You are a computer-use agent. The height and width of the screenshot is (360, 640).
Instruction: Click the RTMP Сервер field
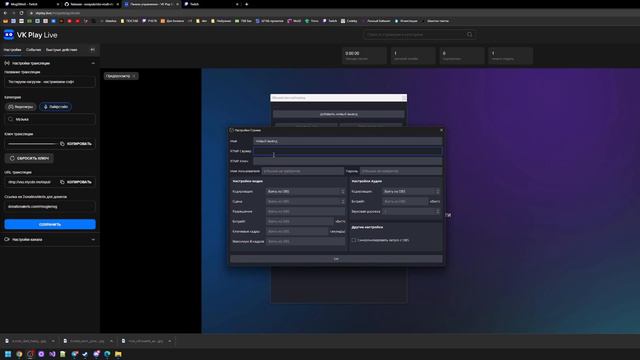[347, 151]
